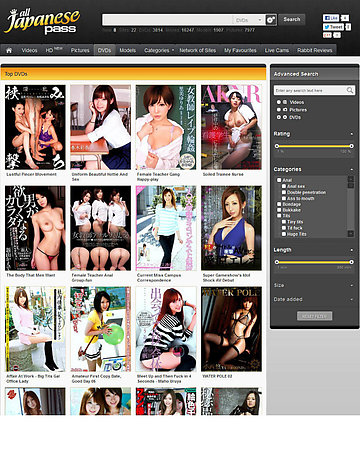Click the Top DVDs heading text
Viewport: 360px width, 450px height.
point(16,74)
